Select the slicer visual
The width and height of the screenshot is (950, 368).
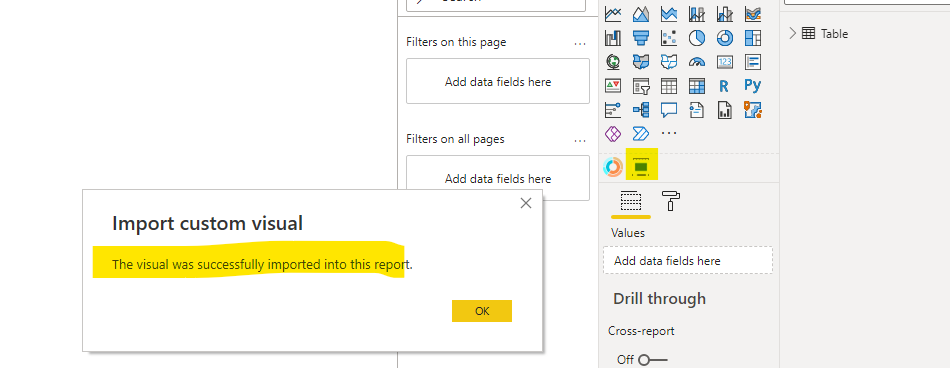[640, 86]
